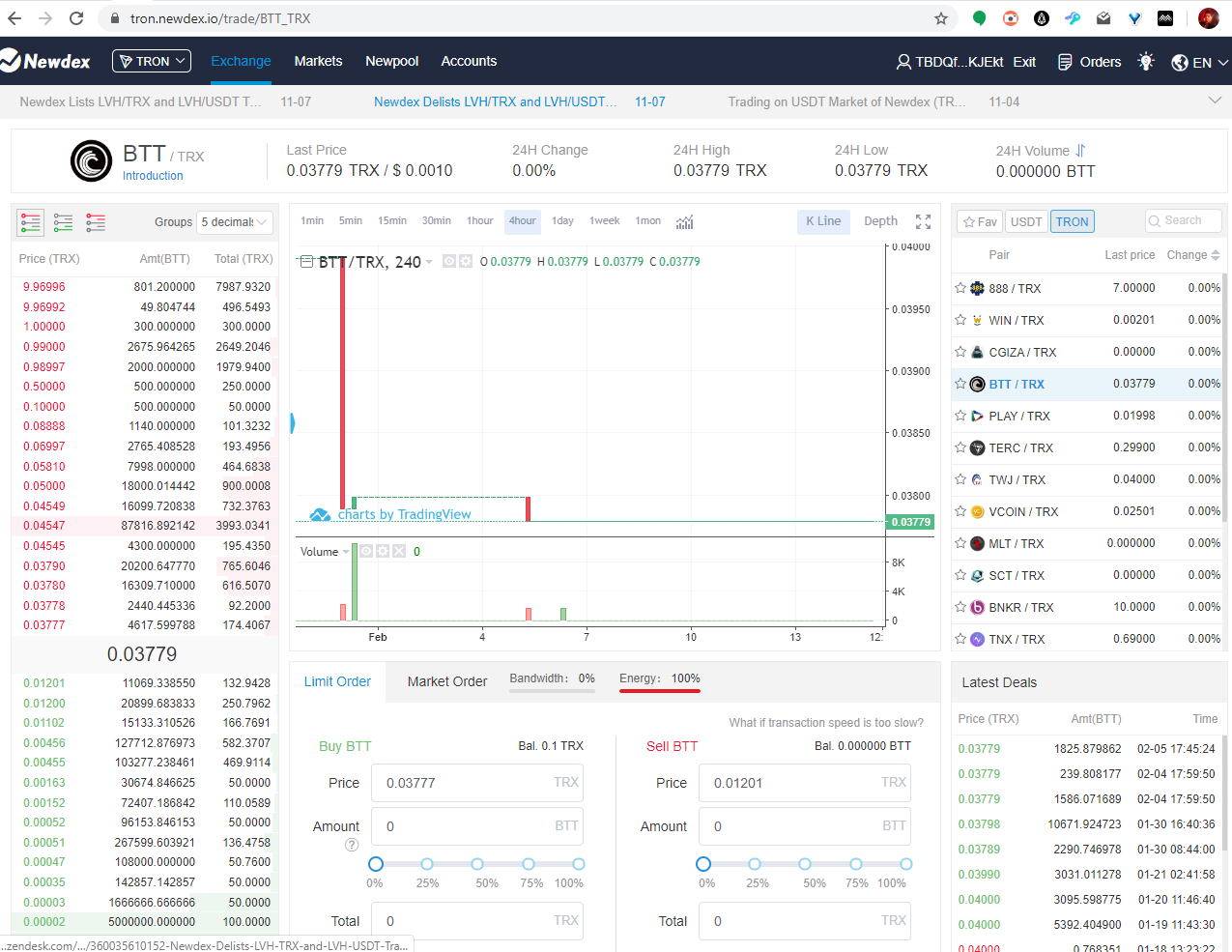The width and height of the screenshot is (1232, 952).
Task: Open the Exchange menu
Action: [x=241, y=61]
